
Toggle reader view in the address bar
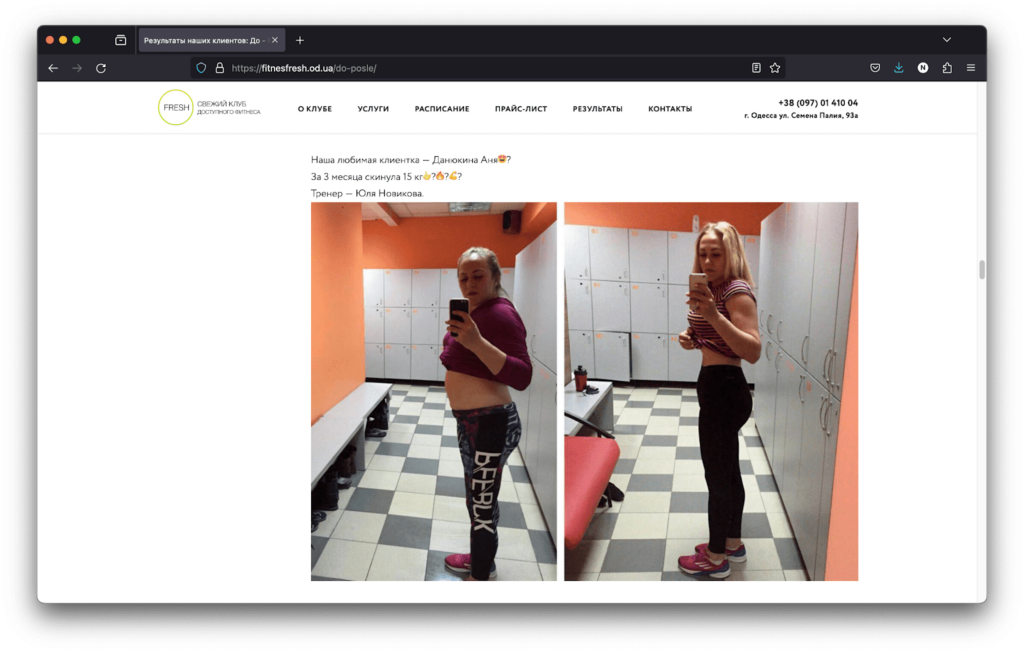point(756,68)
